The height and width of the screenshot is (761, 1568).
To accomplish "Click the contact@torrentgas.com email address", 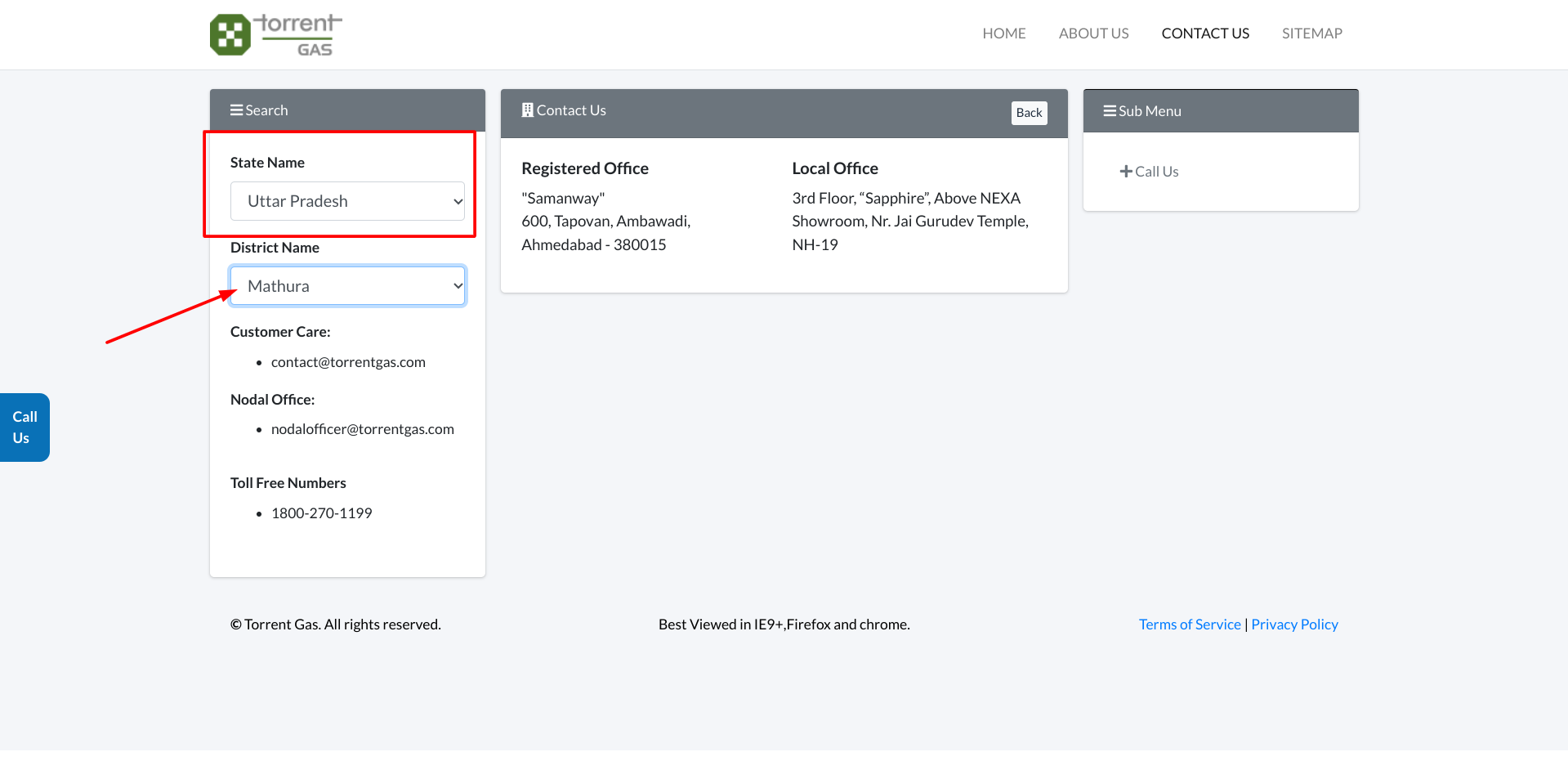I will pyautogui.click(x=348, y=362).
